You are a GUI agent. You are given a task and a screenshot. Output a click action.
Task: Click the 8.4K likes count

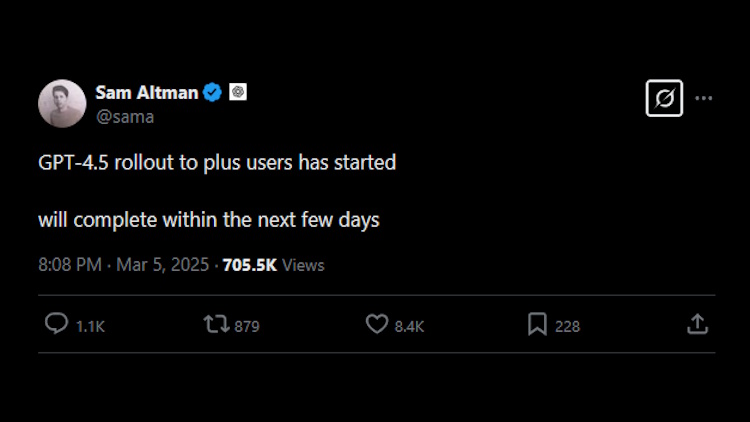click(x=409, y=326)
